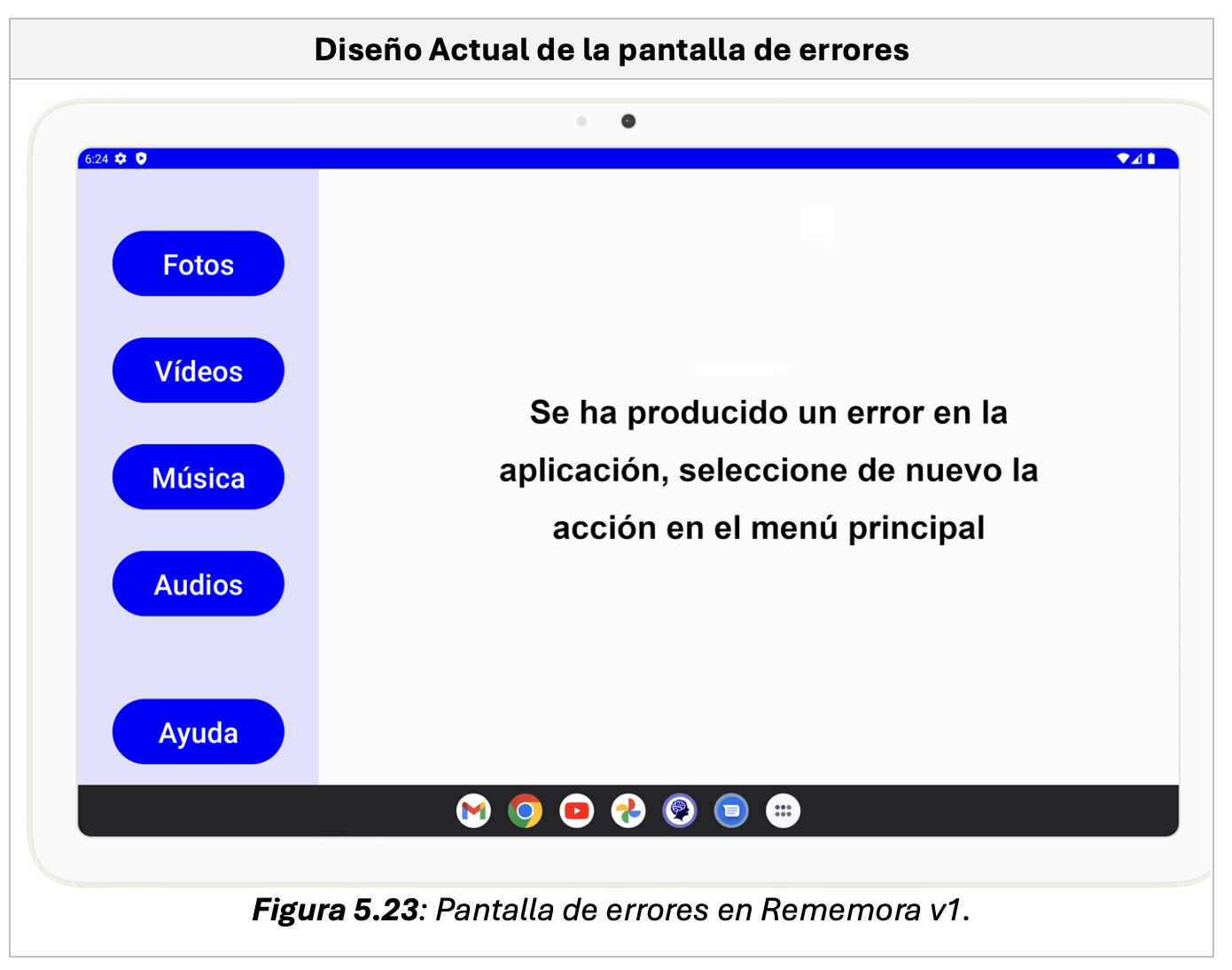Launch Chrome browser from the dock

pos(525,810)
